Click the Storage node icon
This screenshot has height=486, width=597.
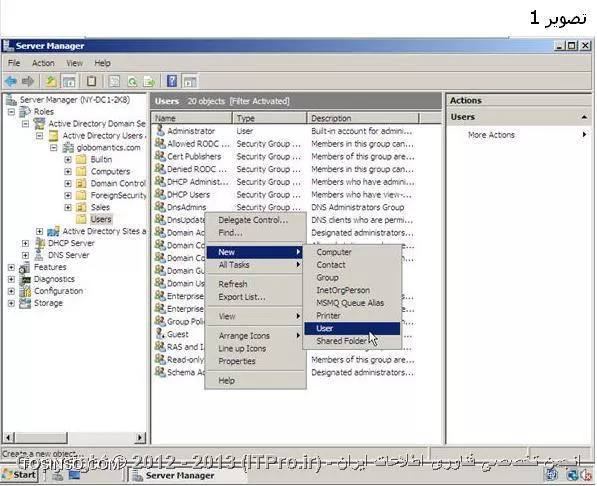25,303
